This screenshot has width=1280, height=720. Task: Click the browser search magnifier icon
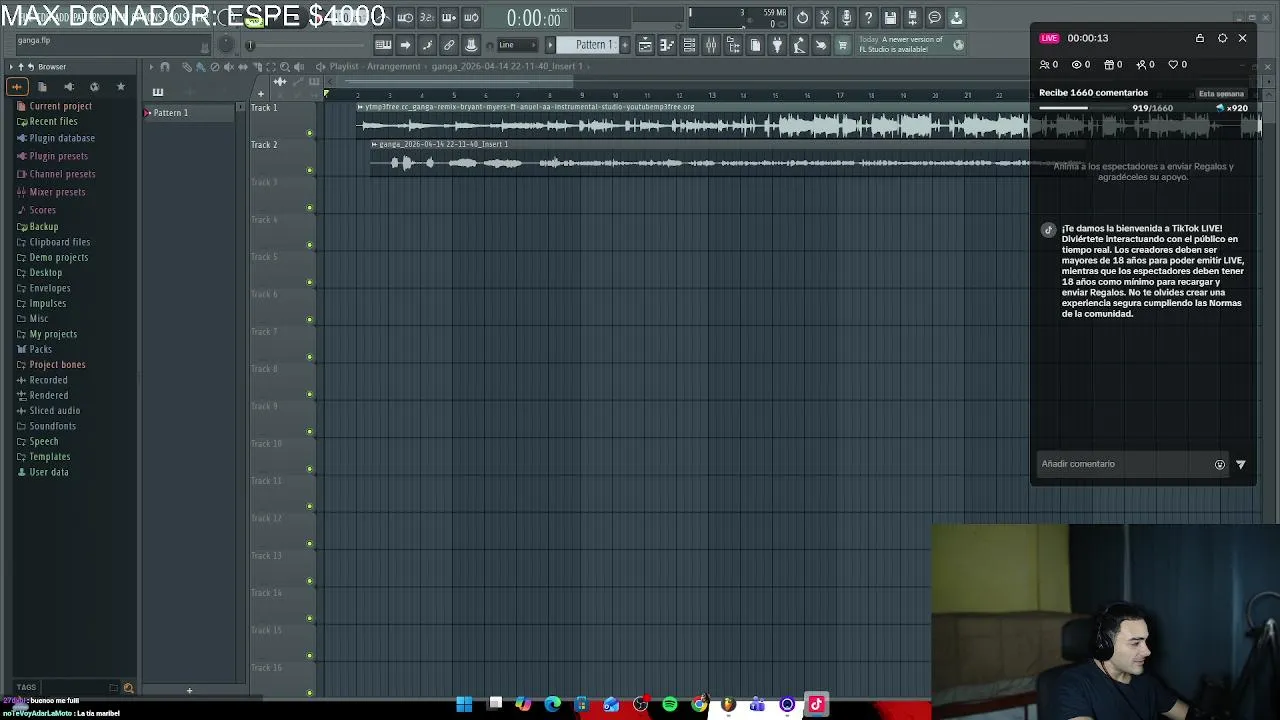click(x=128, y=688)
